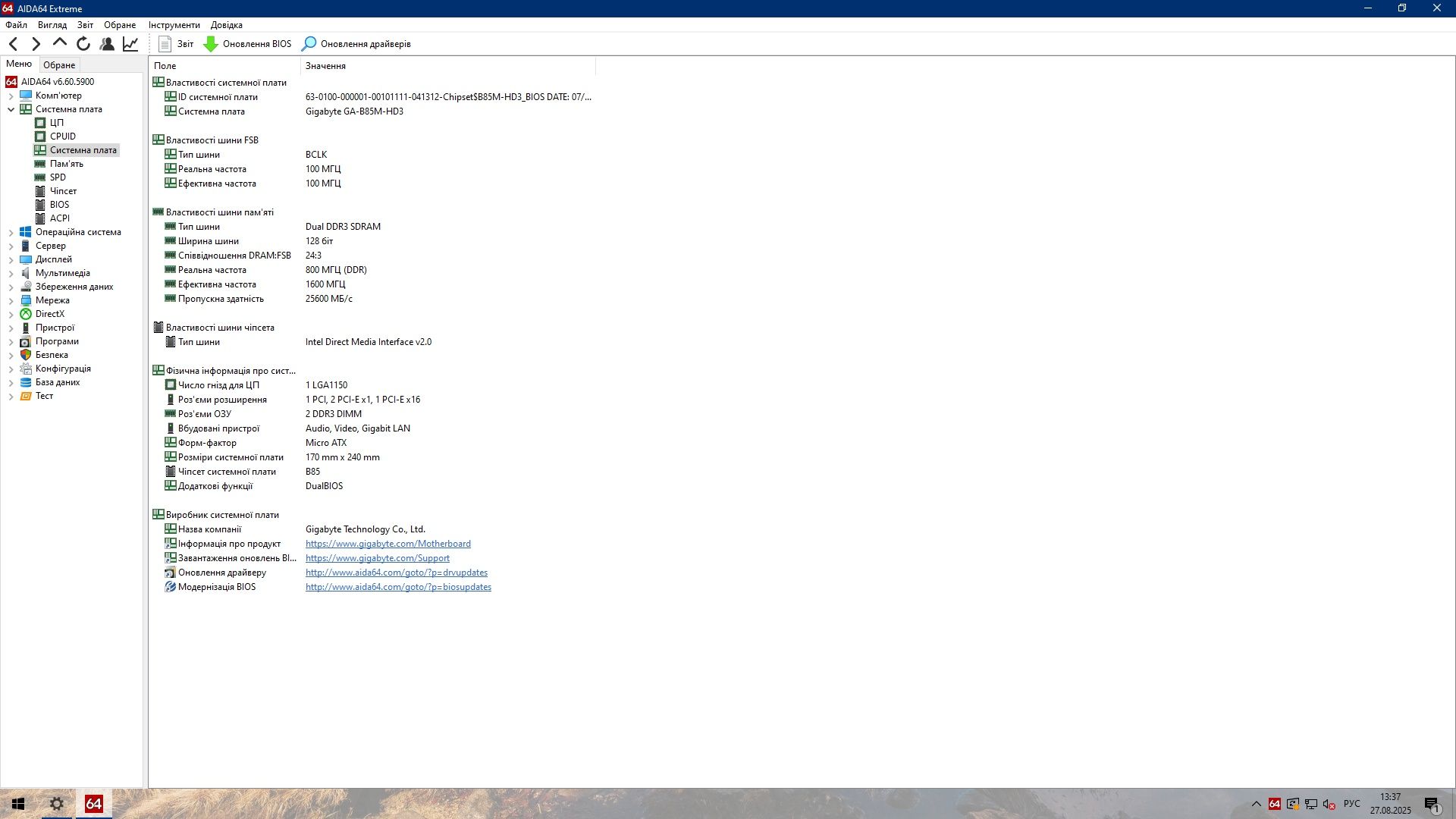This screenshot has height=819, width=1456.
Task: Click the База даних icon
Action: (x=26, y=382)
